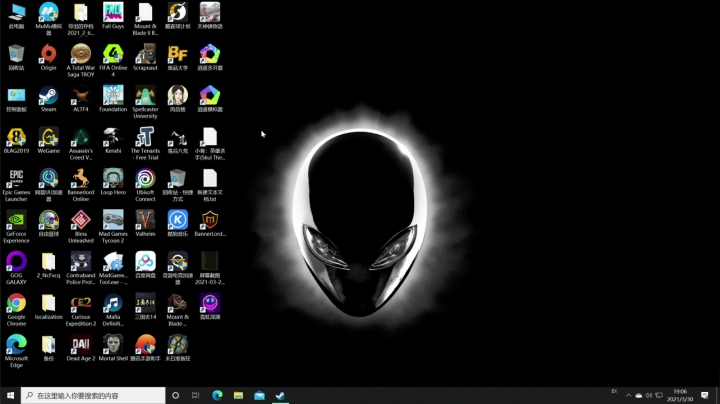The width and height of the screenshot is (720, 404).
Task: Click the taskbar search box
Action: 93,395
